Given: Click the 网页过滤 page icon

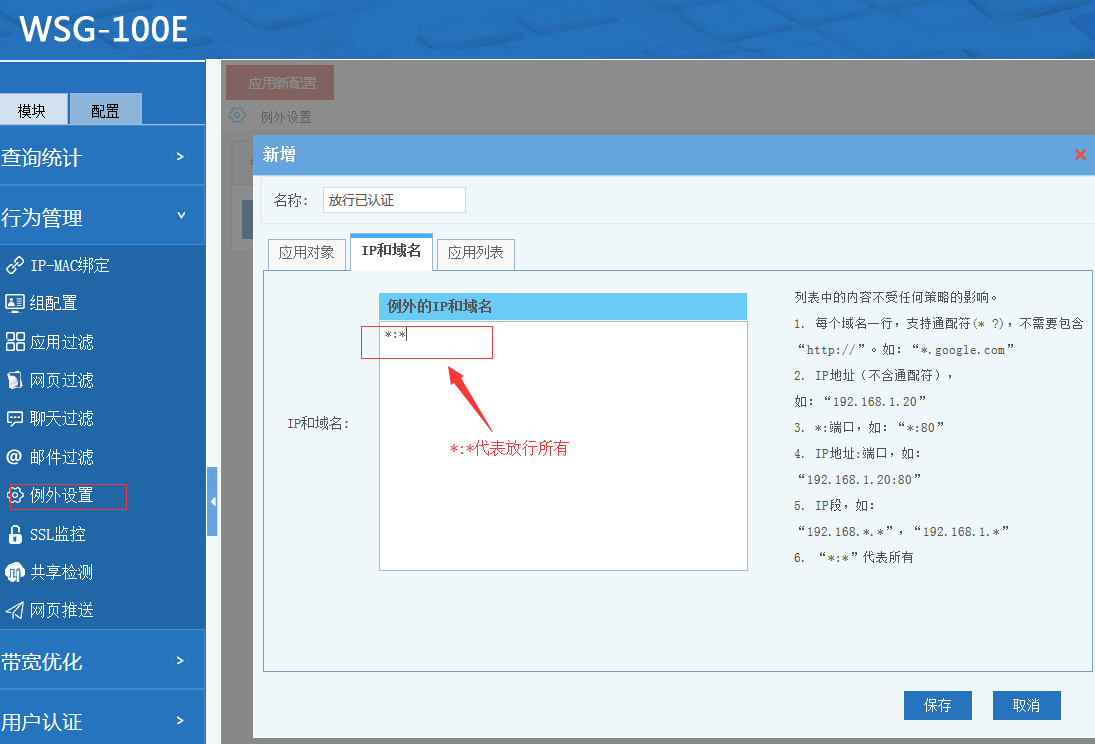Looking at the screenshot, I should click(x=15, y=380).
